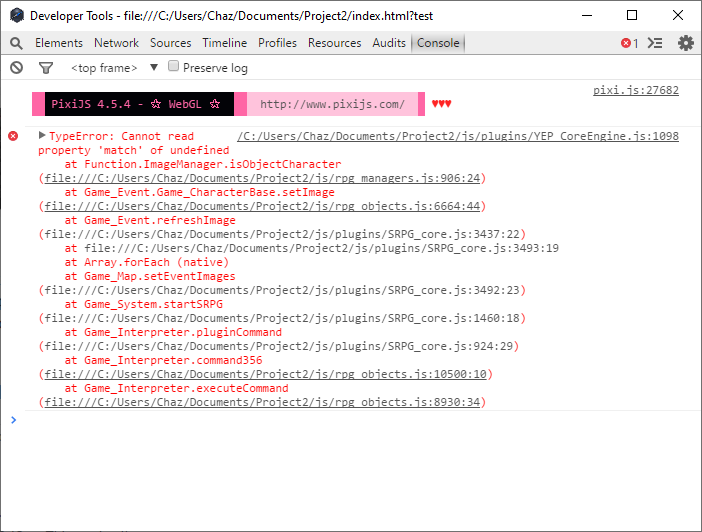The width and height of the screenshot is (702, 532).
Task: Open rpg_managers.js:906:24 stack link
Action: tap(262, 178)
